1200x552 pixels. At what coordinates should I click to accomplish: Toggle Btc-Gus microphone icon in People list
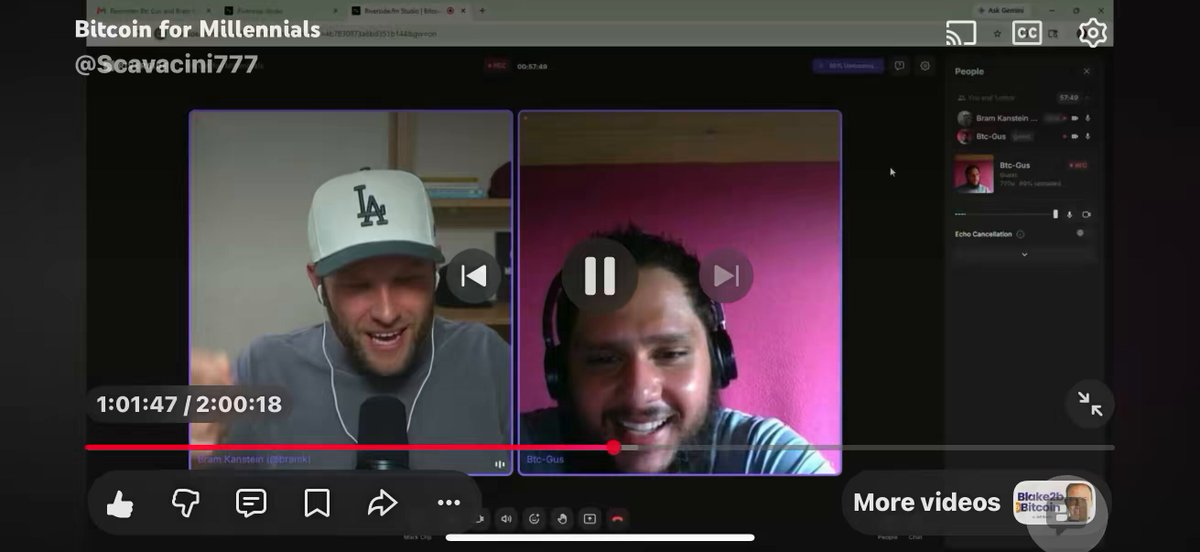(1088, 136)
